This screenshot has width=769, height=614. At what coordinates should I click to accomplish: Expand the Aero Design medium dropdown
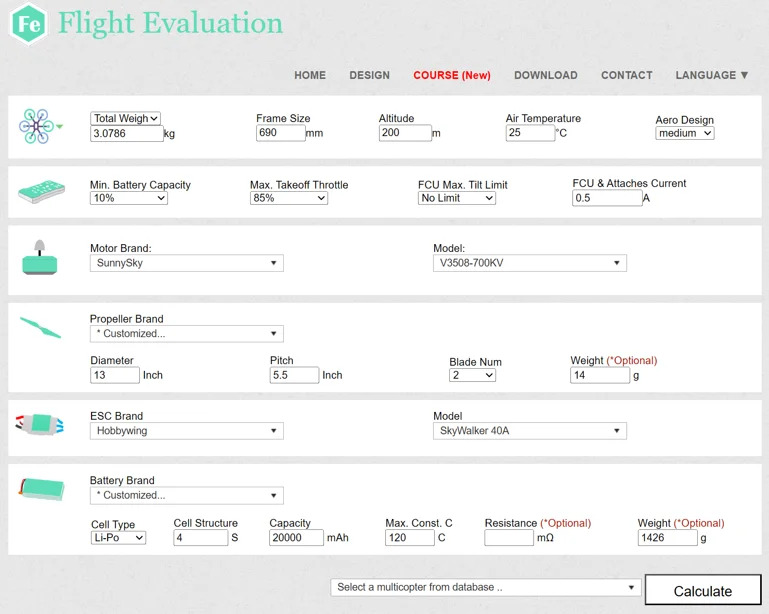pos(684,133)
